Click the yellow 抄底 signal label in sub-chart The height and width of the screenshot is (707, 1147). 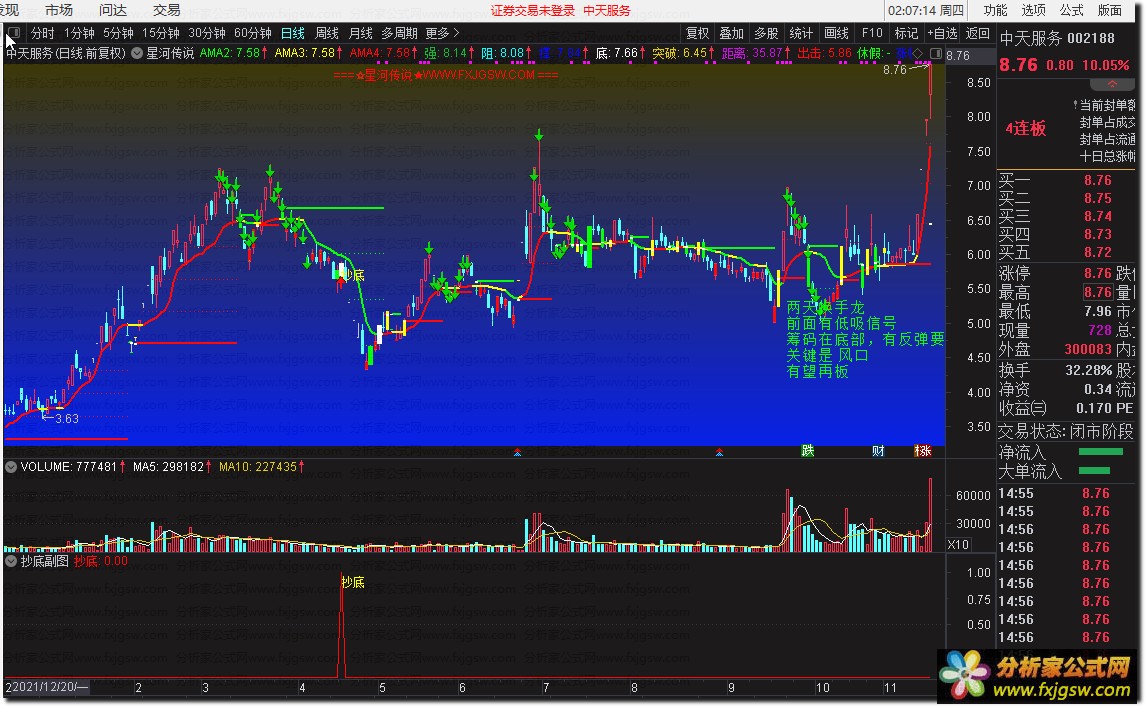(353, 582)
